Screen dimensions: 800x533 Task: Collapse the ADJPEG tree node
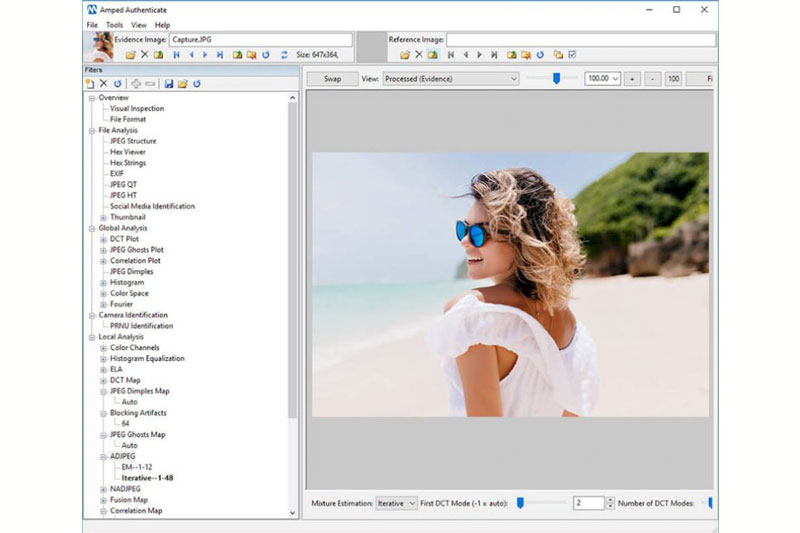coord(104,456)
